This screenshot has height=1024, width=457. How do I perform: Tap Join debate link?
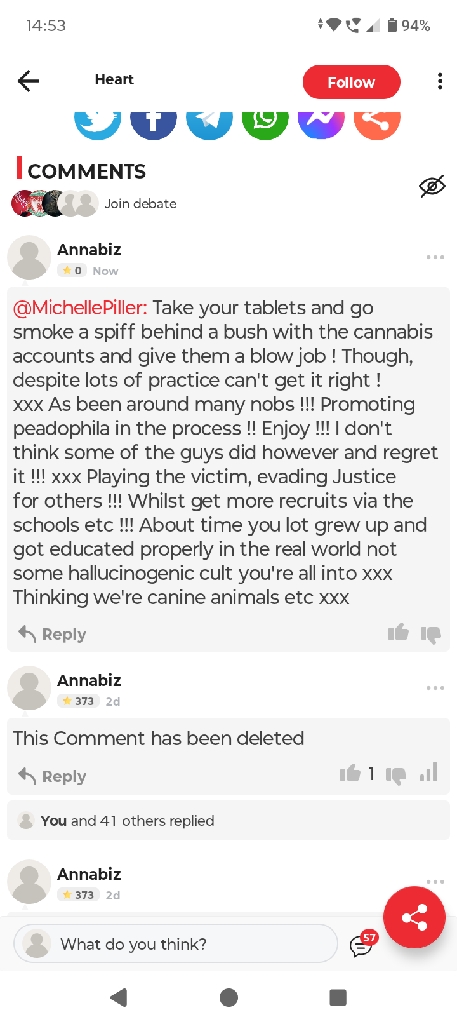coord(140,204)
